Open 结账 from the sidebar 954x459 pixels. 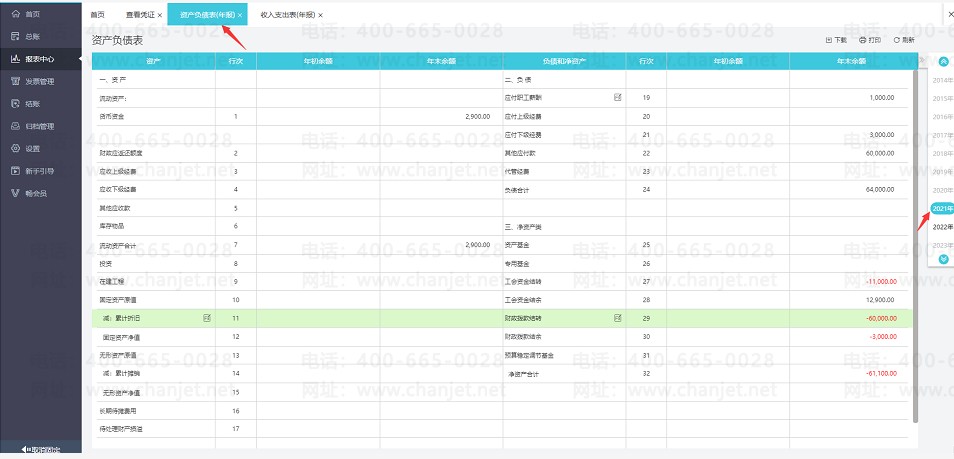pyautogui.click(x=31, y=103)
